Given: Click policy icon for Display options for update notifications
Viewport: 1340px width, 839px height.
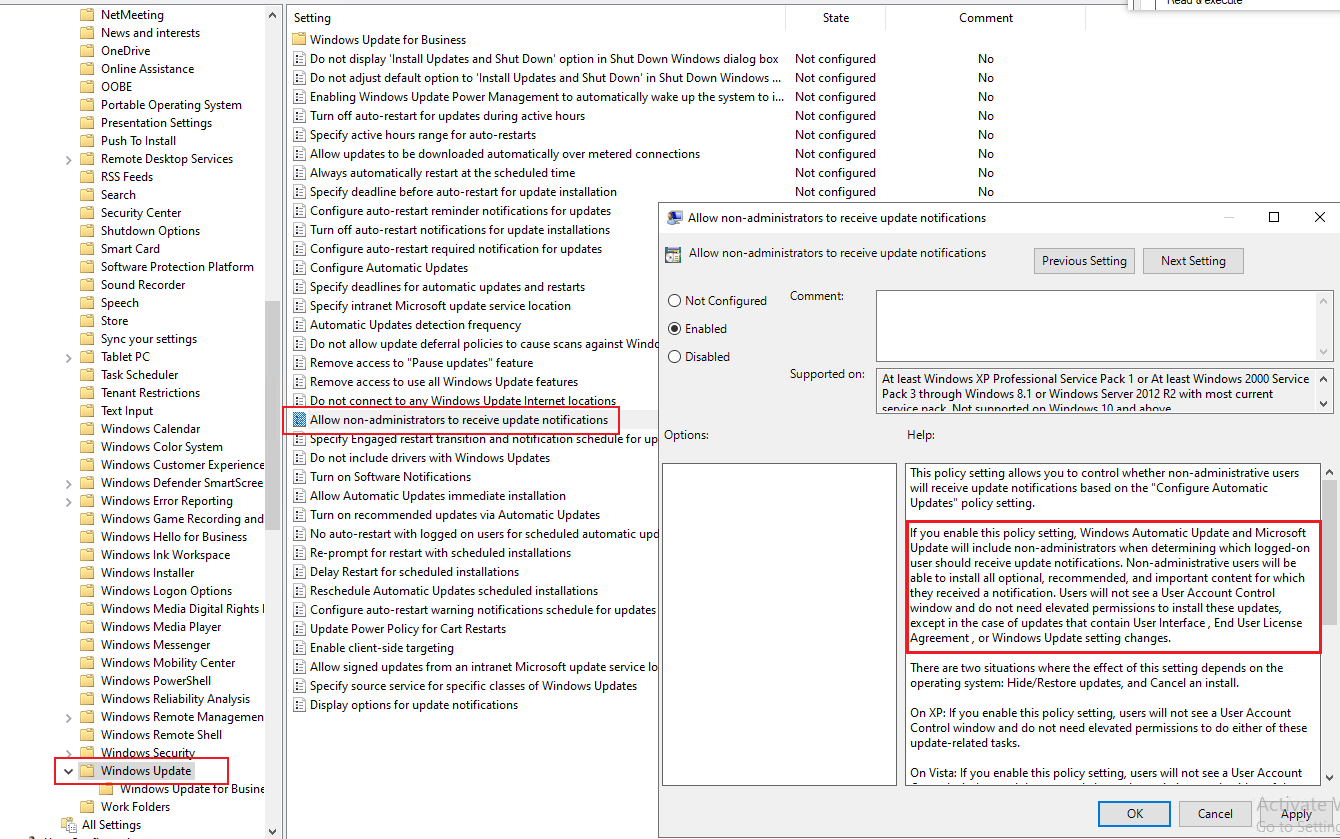Looking at the screenshot, I should (299, 705).
